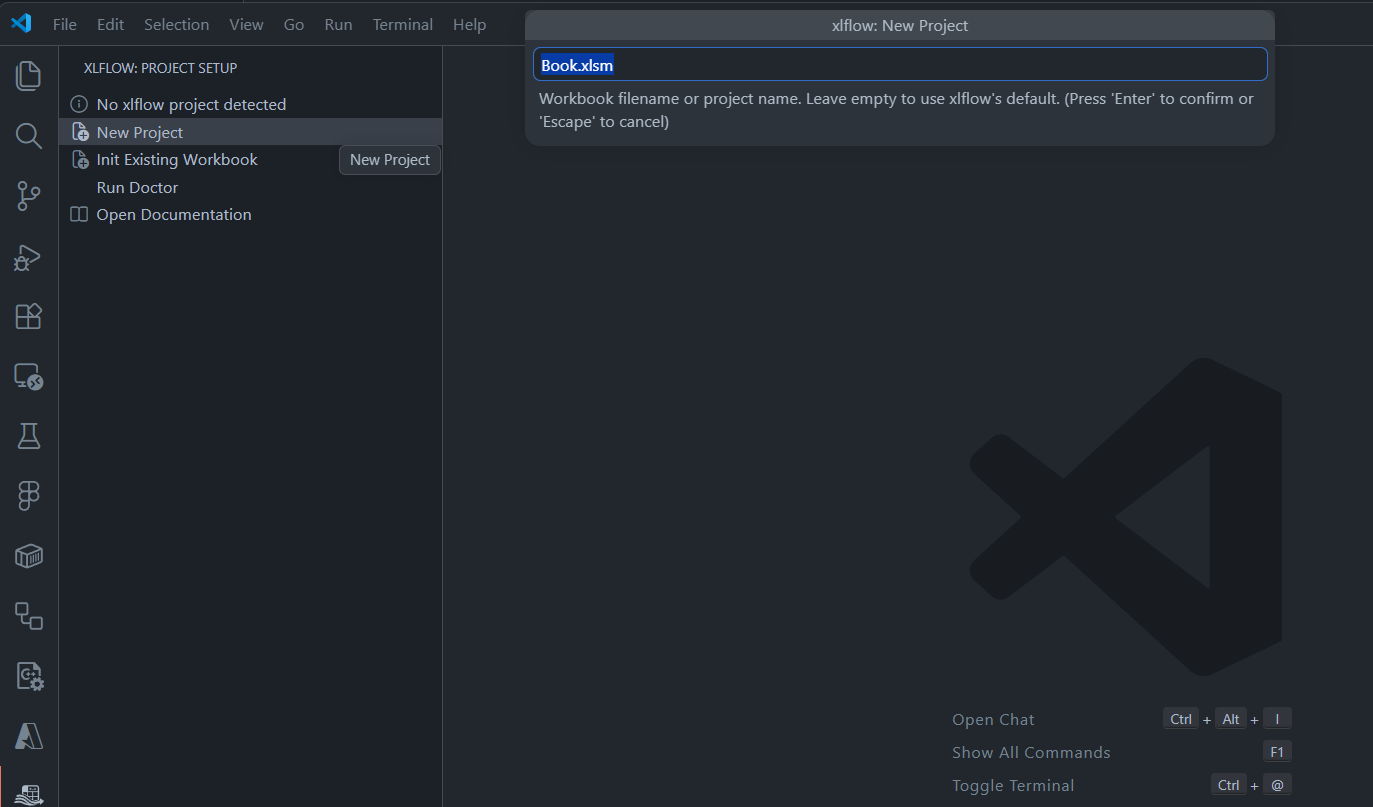
Task: Open the Explorer view in activity bar
Action: pyautogui.click(x=29, y=76)
